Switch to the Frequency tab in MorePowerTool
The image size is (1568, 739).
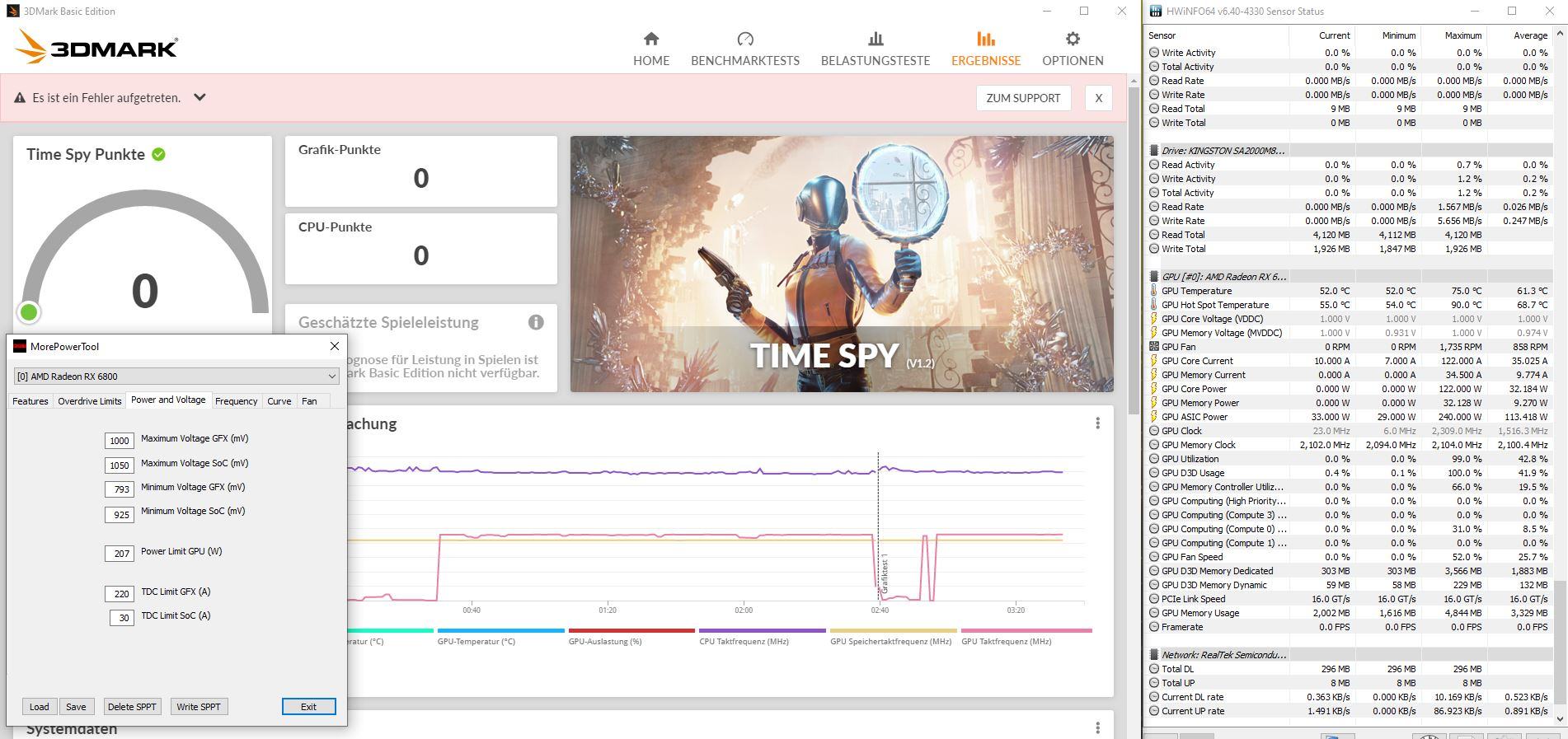237,401
